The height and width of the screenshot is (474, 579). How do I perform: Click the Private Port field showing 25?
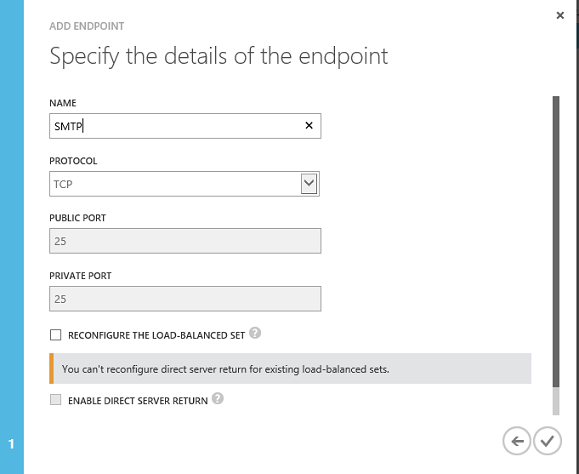pyautogui.click(x=185, y=299)
